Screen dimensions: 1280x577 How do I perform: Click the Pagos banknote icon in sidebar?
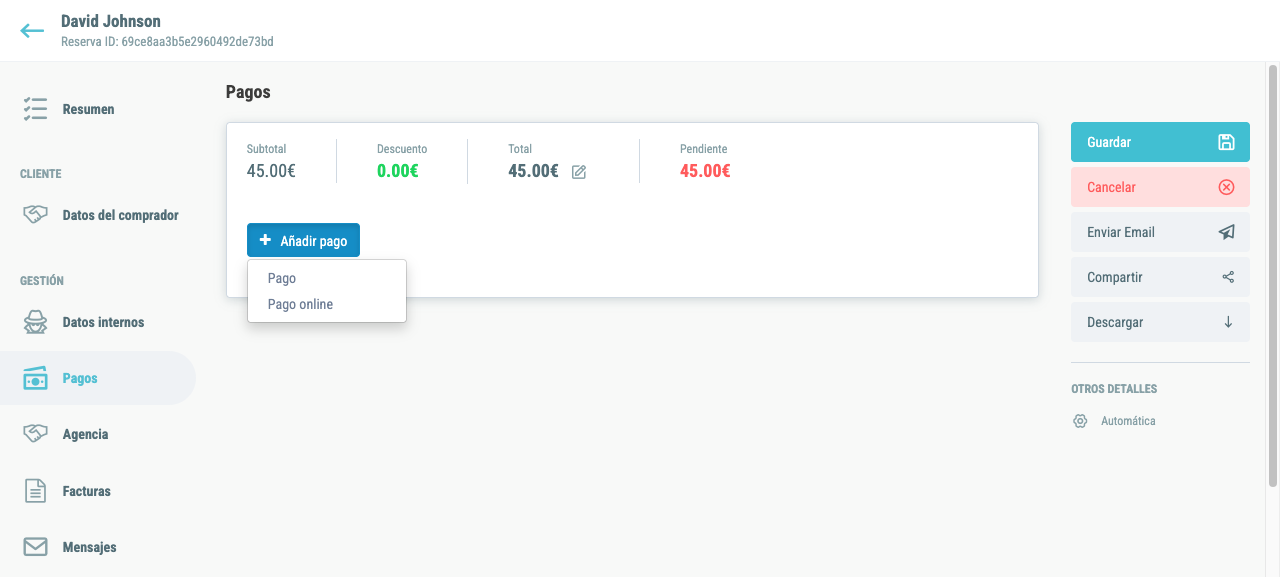36,379
